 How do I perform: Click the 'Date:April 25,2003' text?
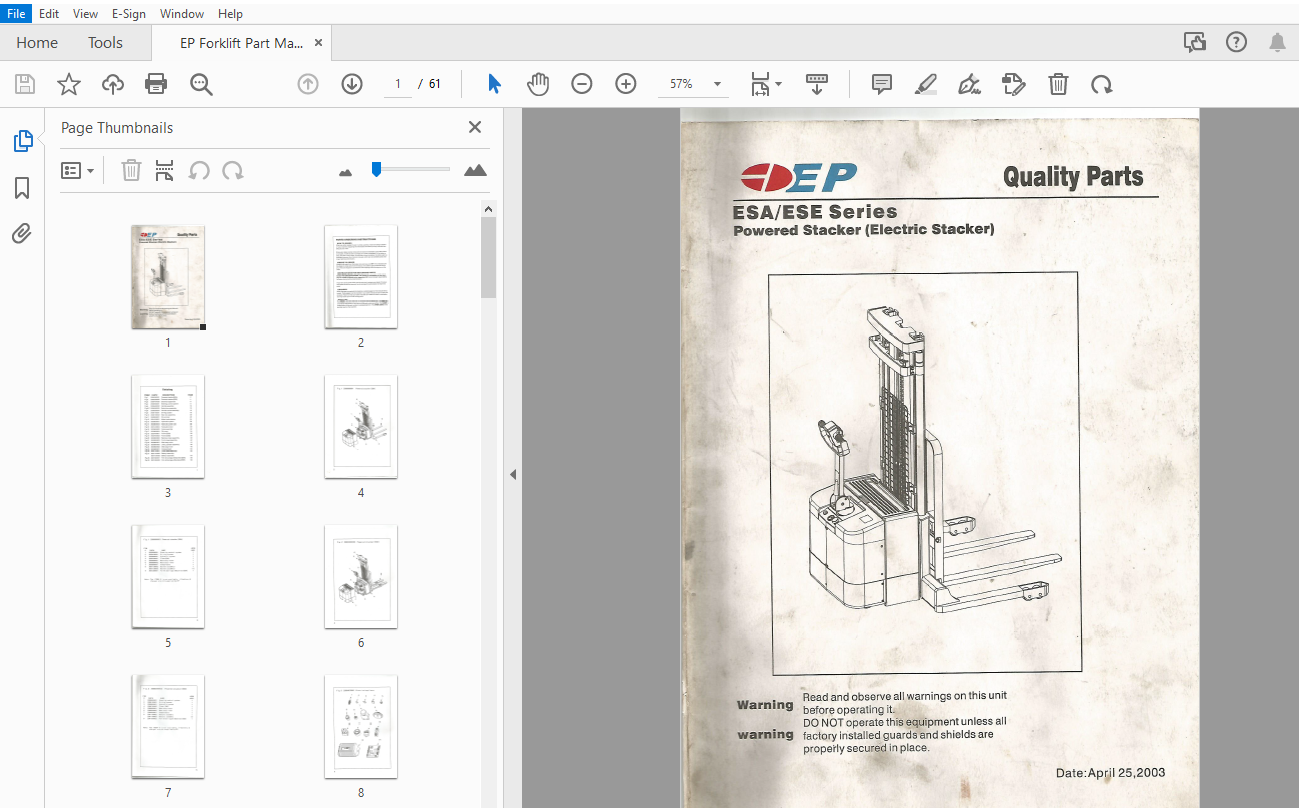click(1110, 773)
